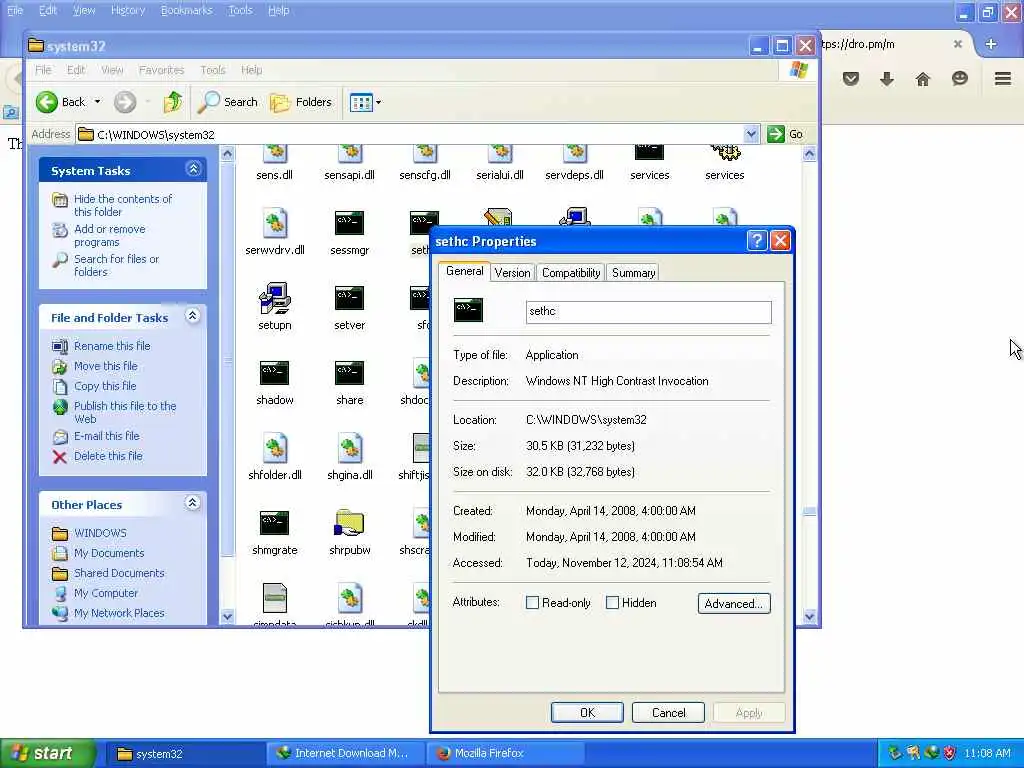The image size is (1024, 768).
Task: Open My Documents in Other Places
Action: pos(108,553)
